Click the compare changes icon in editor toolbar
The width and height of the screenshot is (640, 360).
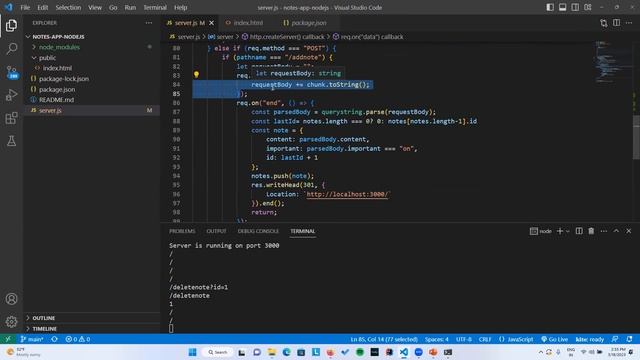click(604, 23)
